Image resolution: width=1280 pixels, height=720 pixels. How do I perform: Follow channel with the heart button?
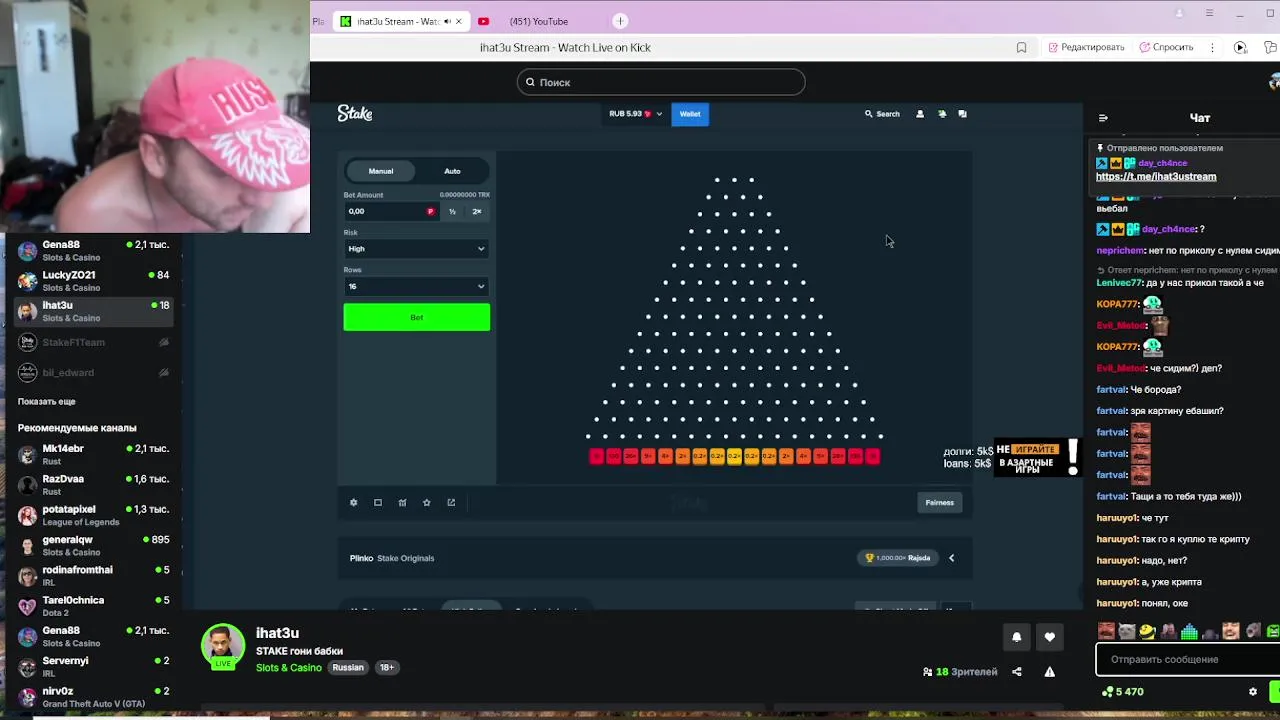(1049, 637)
